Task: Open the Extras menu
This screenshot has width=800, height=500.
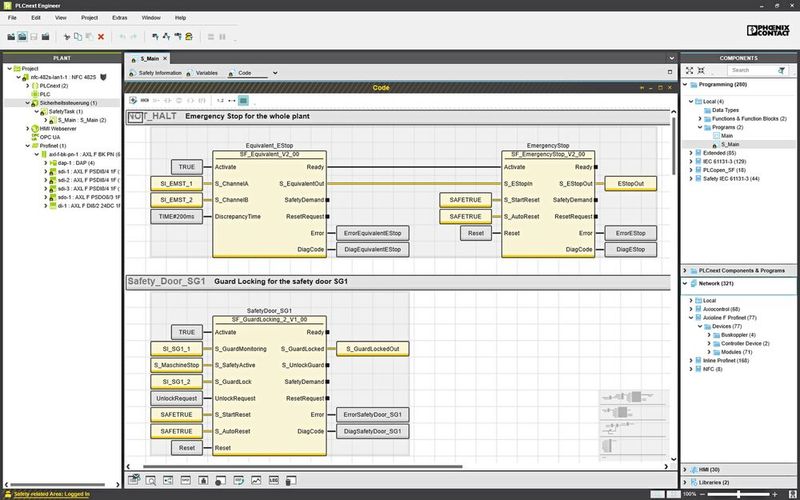Action: coord(119,18)
